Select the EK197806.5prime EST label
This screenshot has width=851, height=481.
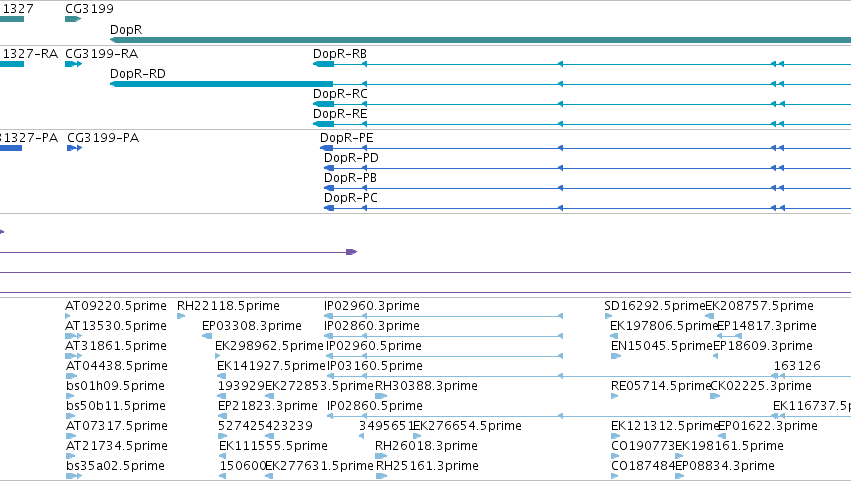coord(664,326)
